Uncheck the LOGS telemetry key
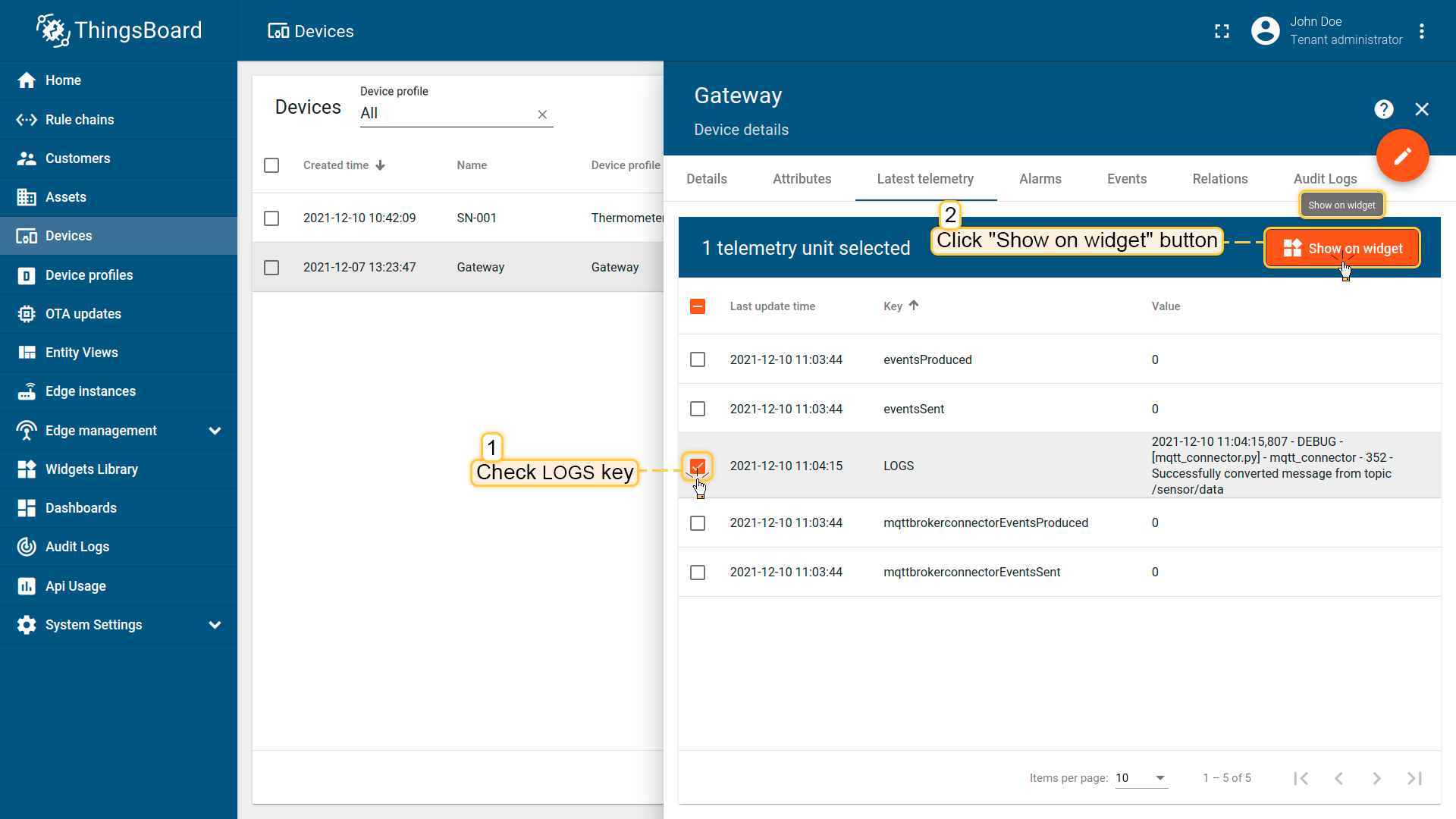1456x819 pixels. 698,466
